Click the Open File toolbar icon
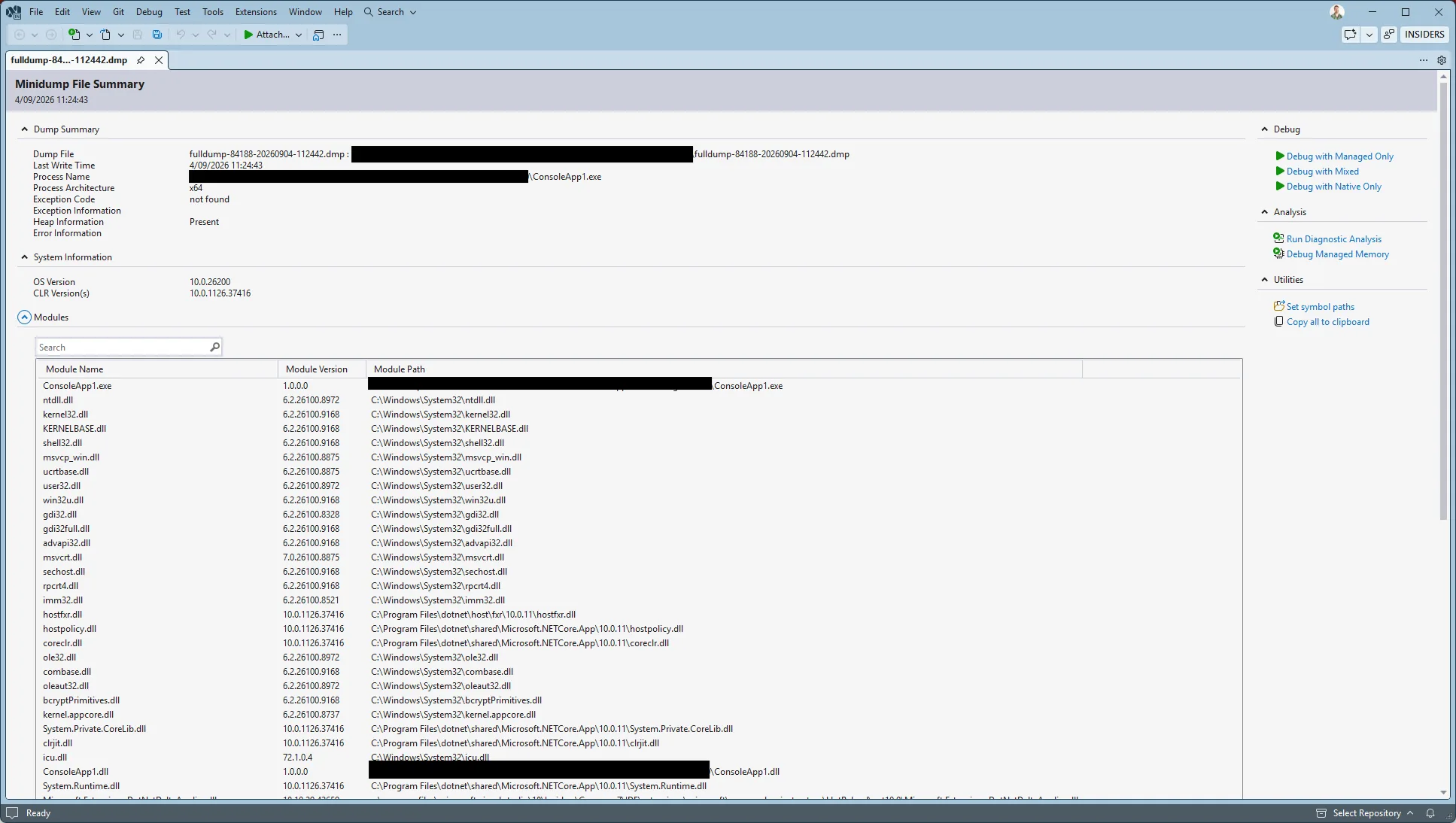 [x=105, y=35]
